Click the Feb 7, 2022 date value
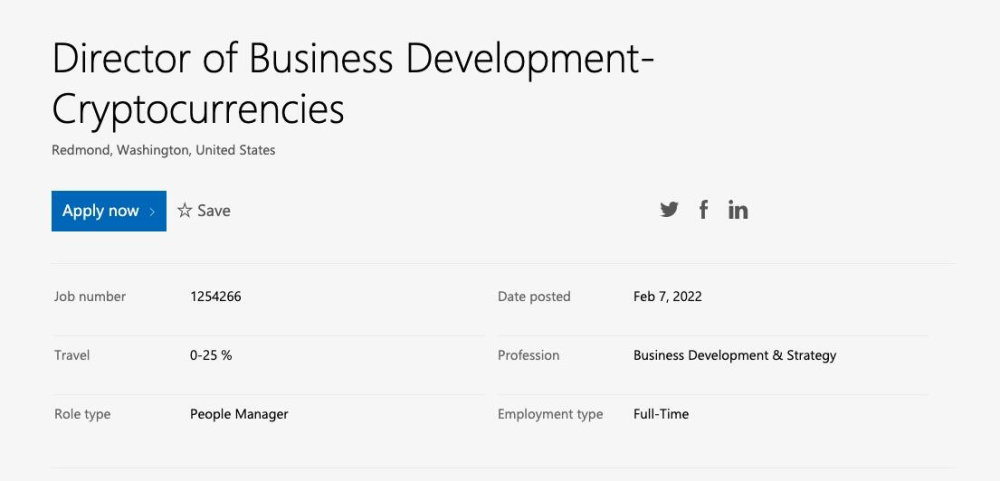The image size is (1000, 481). tap(668, 297)
